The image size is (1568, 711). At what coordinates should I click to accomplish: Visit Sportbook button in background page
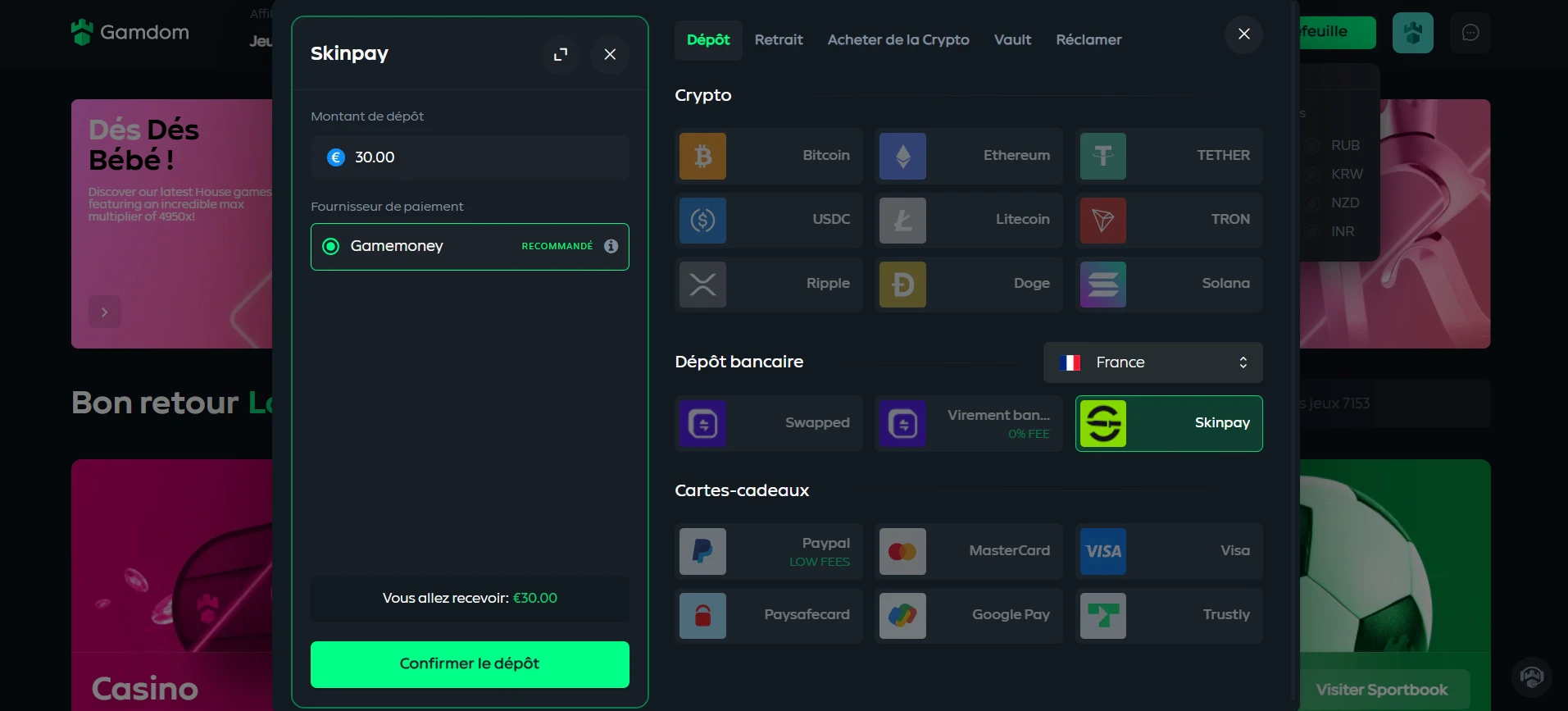[x=1384, y=690]
